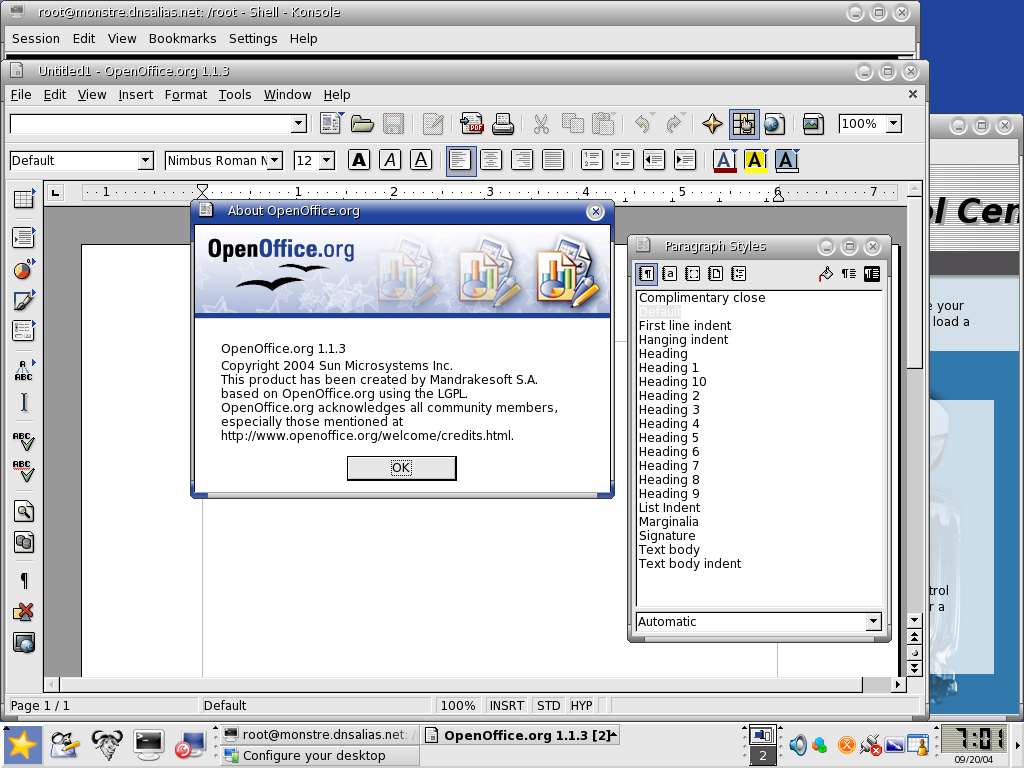Launch the terminal icon in the panel
Image resolution: width=1024 pixels, height=768 pixels.
148,745
